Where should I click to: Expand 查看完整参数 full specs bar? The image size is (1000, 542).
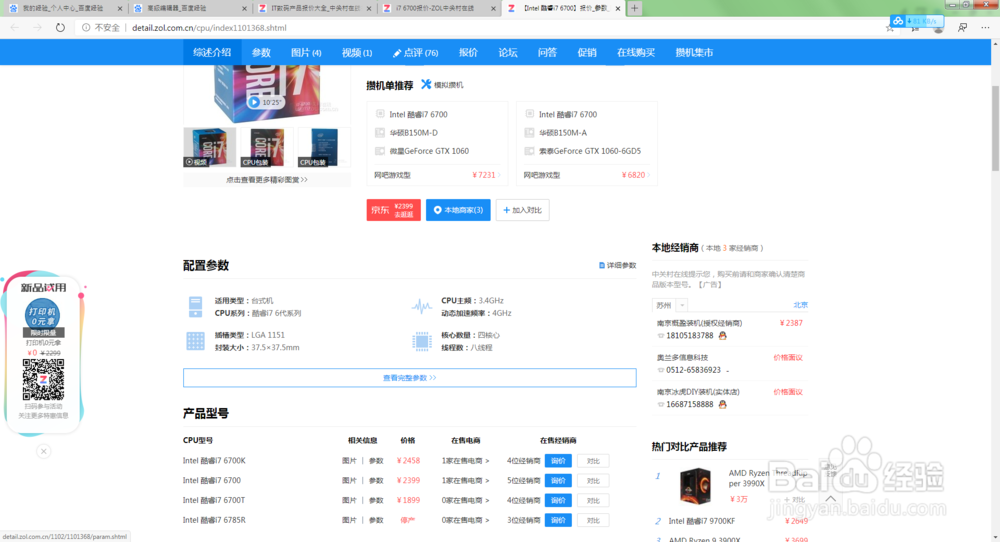pos(409,377)
